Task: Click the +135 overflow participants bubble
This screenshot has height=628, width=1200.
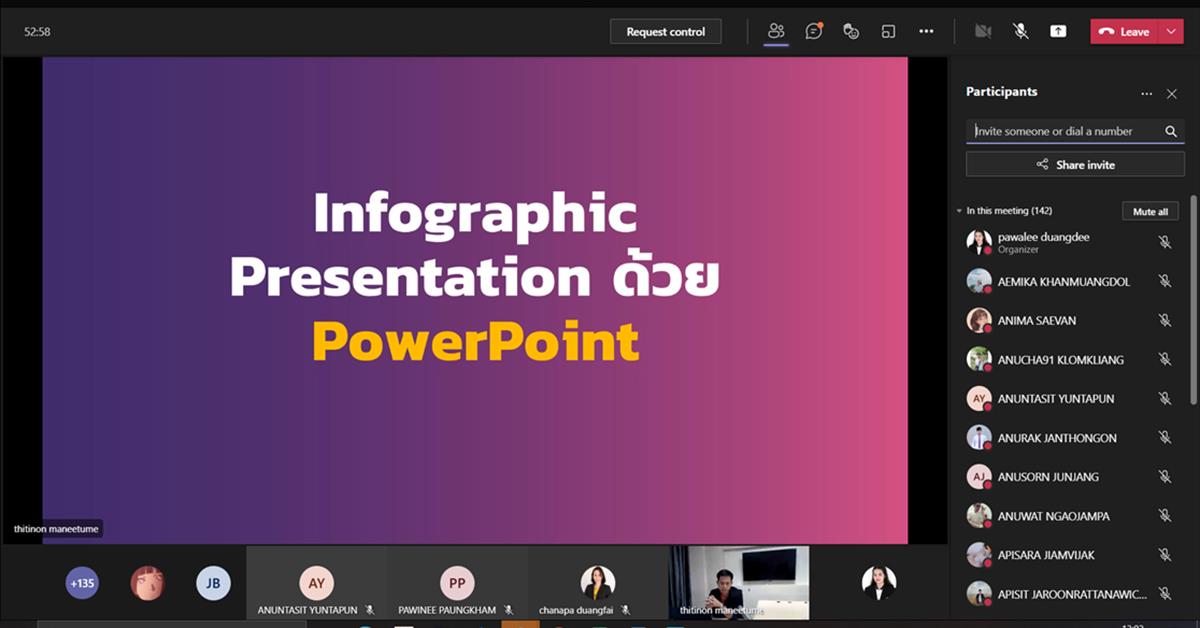Action: pyautogui.click(x=82, y=583)
